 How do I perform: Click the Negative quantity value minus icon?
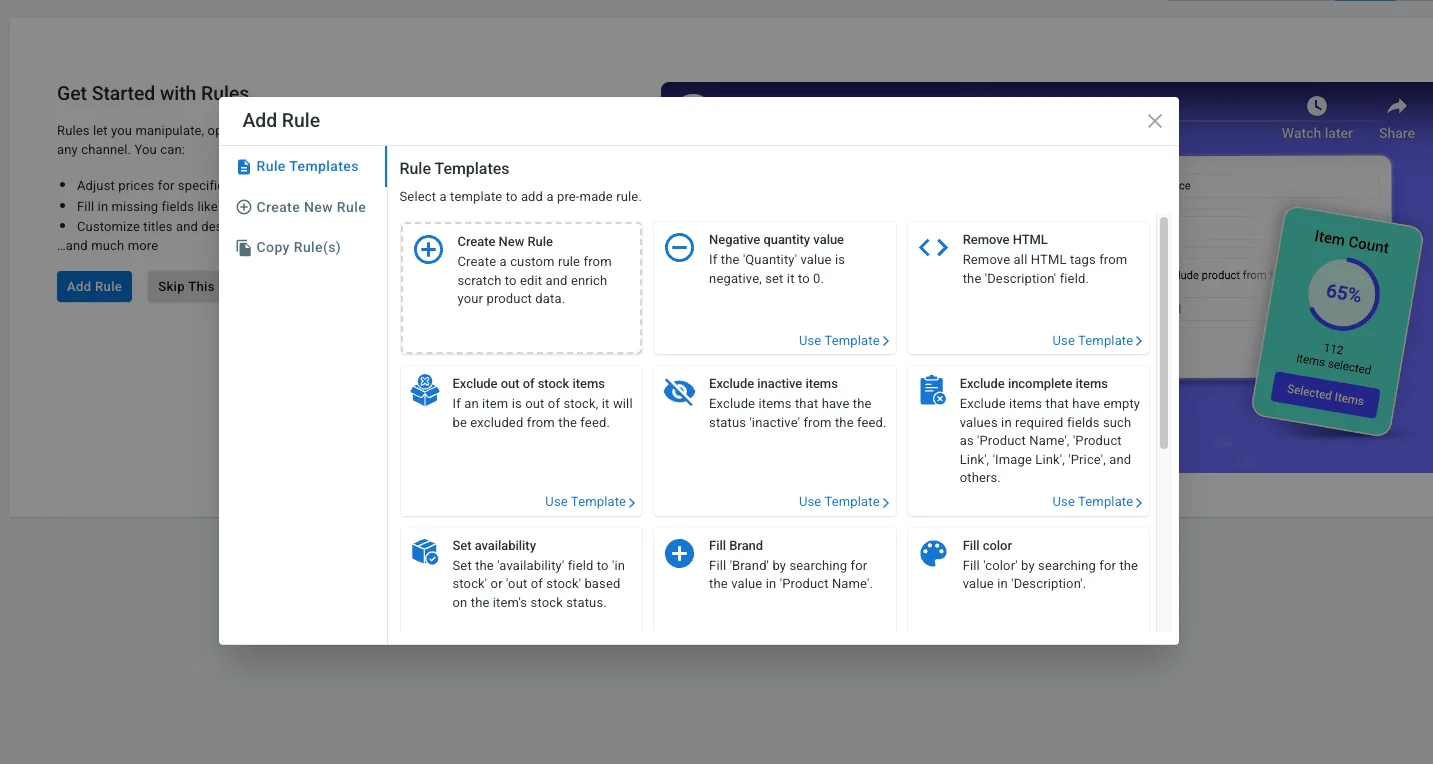click(679, 248)
